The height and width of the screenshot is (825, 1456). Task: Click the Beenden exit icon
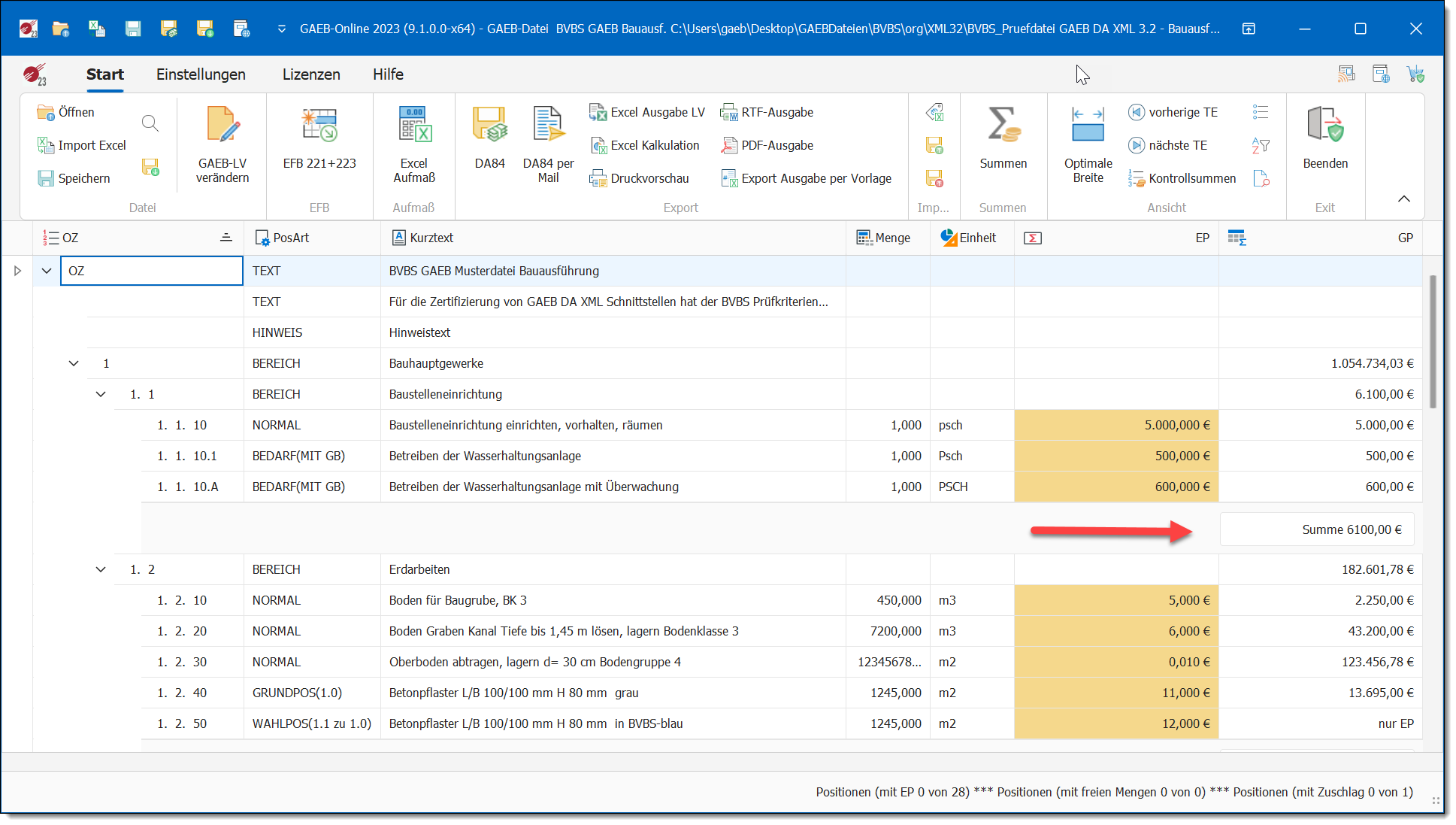coord(1324,126)
